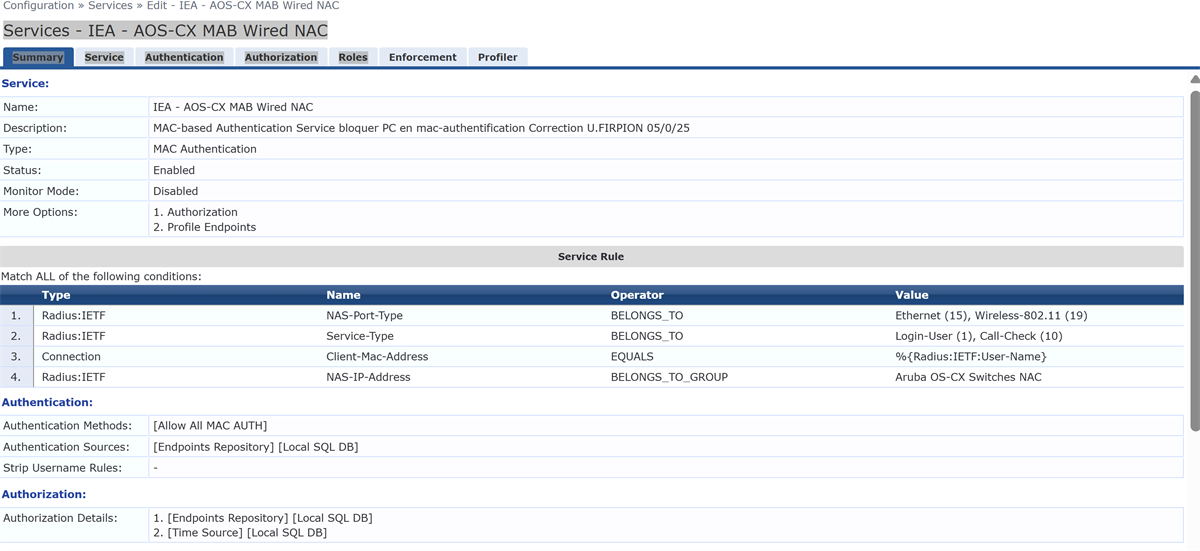This screenshot has height=551, width=1200.
Task: Select the NAS-Port-Type rule row
Action: tap(592, 315)
